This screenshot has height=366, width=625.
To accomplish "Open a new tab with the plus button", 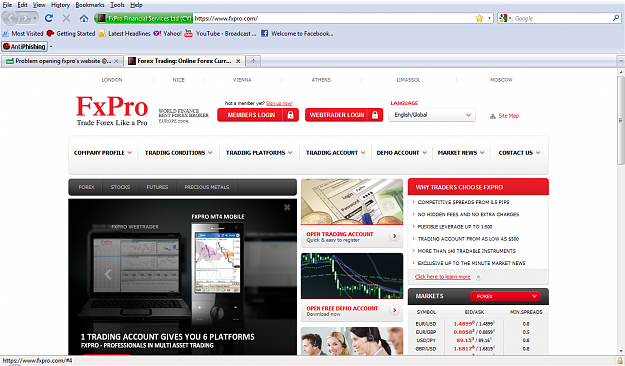I will tap(253, 61).
